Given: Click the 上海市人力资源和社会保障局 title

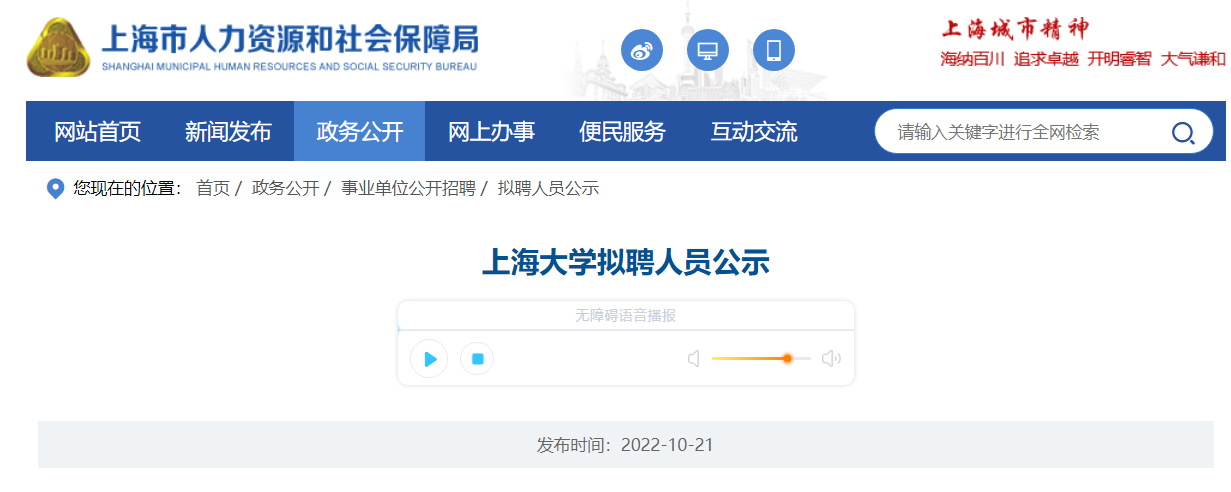Looking at the screenshot, I should pos(290,39).
